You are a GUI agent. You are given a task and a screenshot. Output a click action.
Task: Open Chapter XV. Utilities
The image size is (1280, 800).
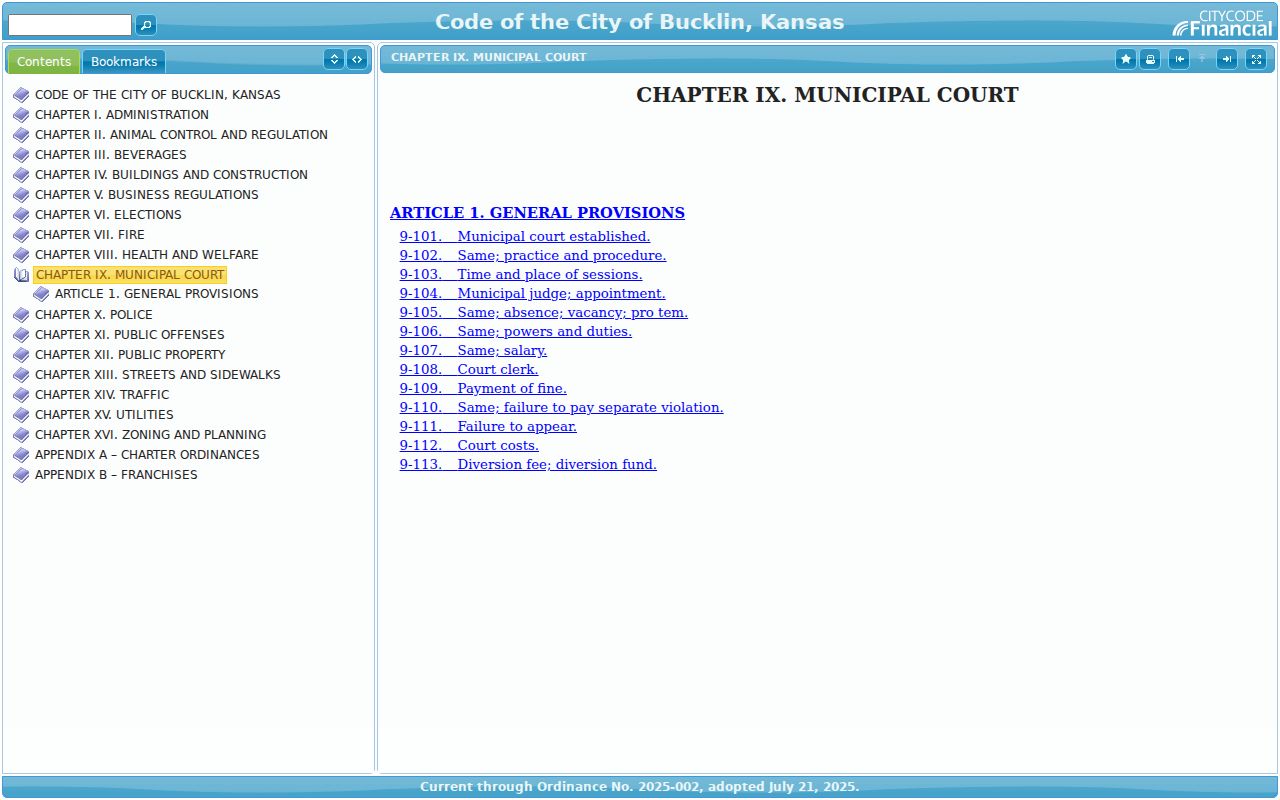point(104,415)
